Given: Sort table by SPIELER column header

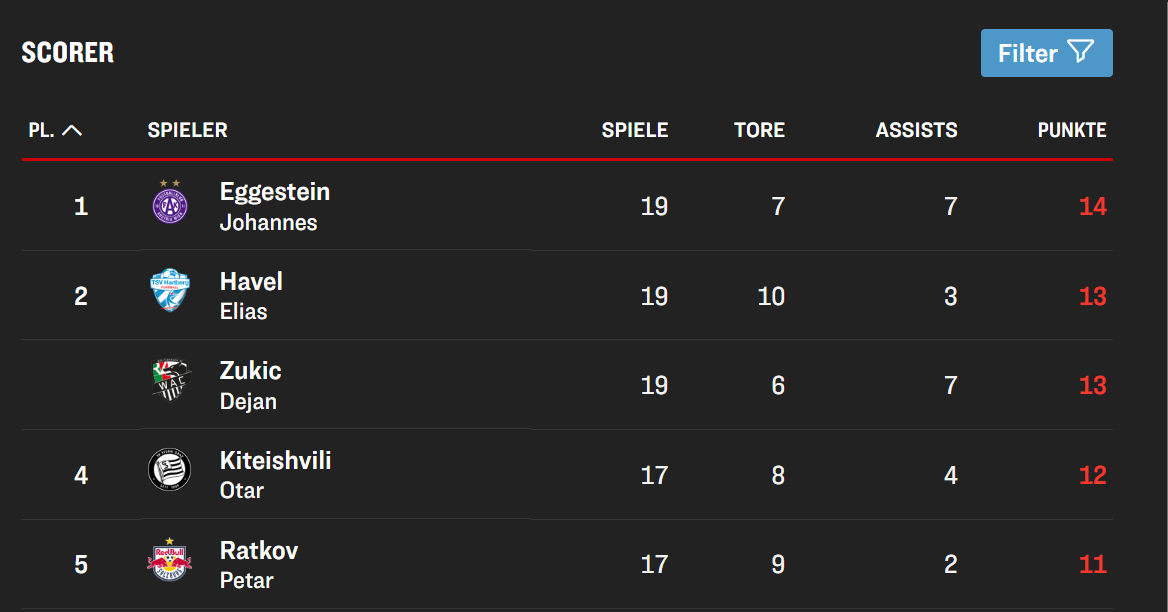Looking at the screenshot, I should (187, 130).
